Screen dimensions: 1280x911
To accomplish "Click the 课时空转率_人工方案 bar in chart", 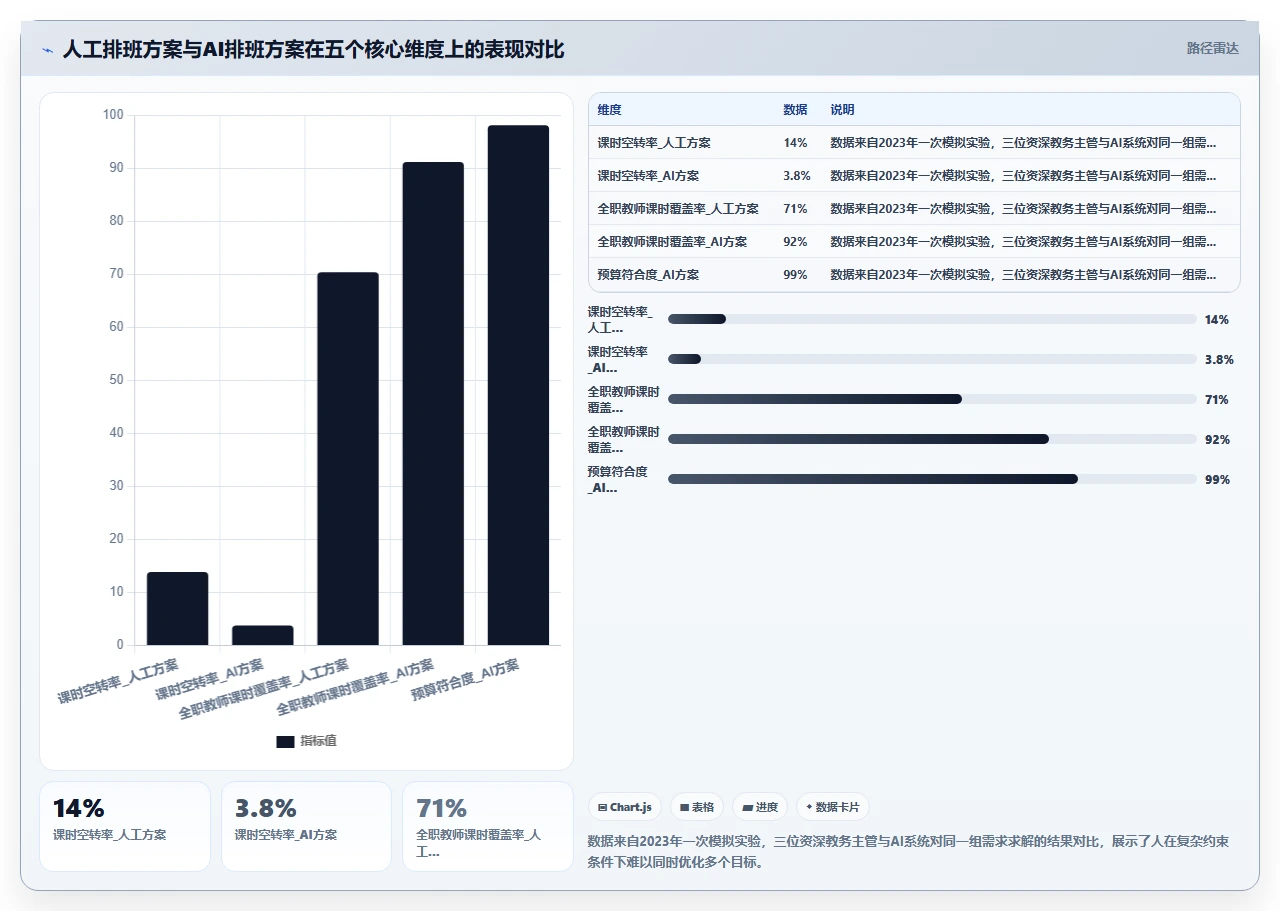I will click(x=178, y=608).
